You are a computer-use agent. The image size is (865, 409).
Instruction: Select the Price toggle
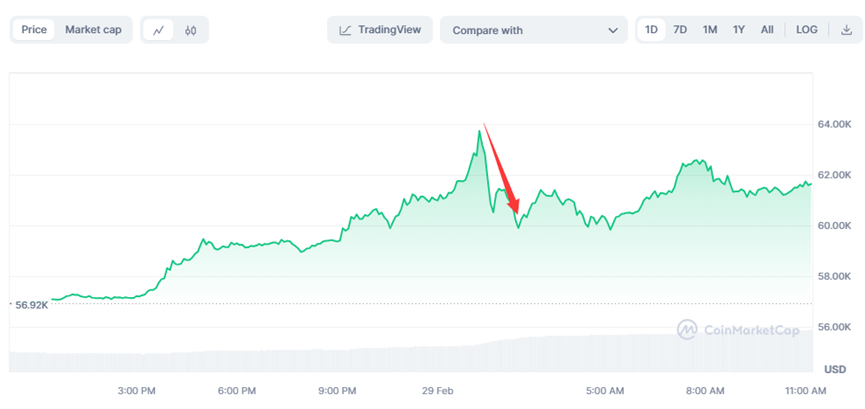(x=34, y=30)
